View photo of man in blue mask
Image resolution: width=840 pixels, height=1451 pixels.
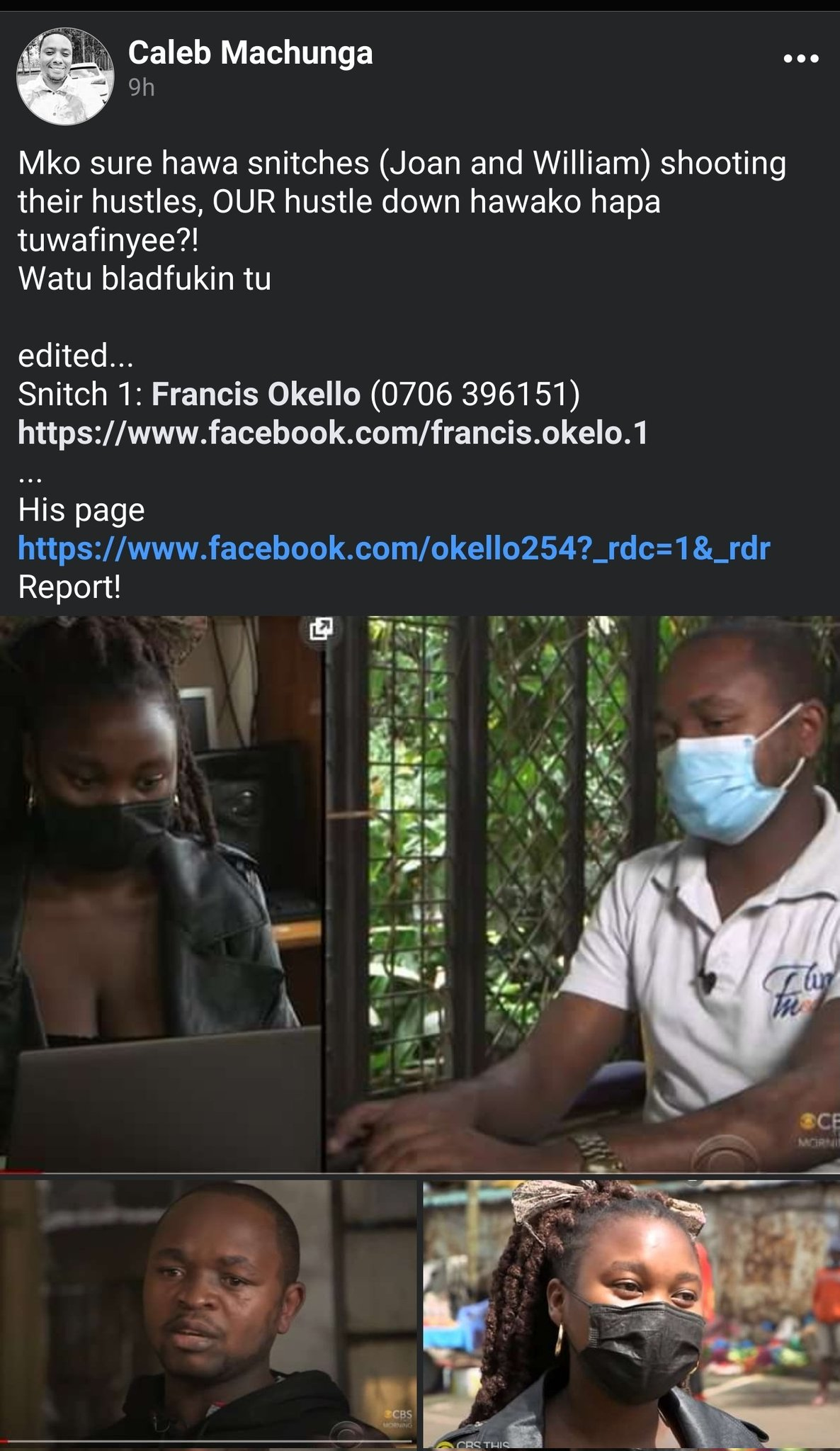tap(582, 894)
